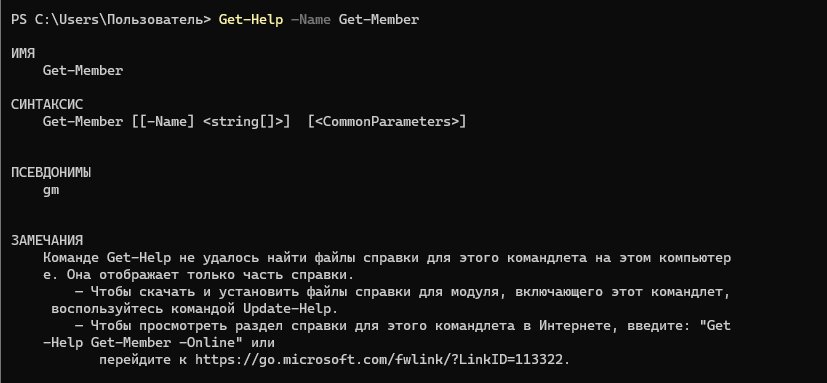Click the Update-Help command text
Viewport: 827px width, 383px height.
[x=288, y=309]
